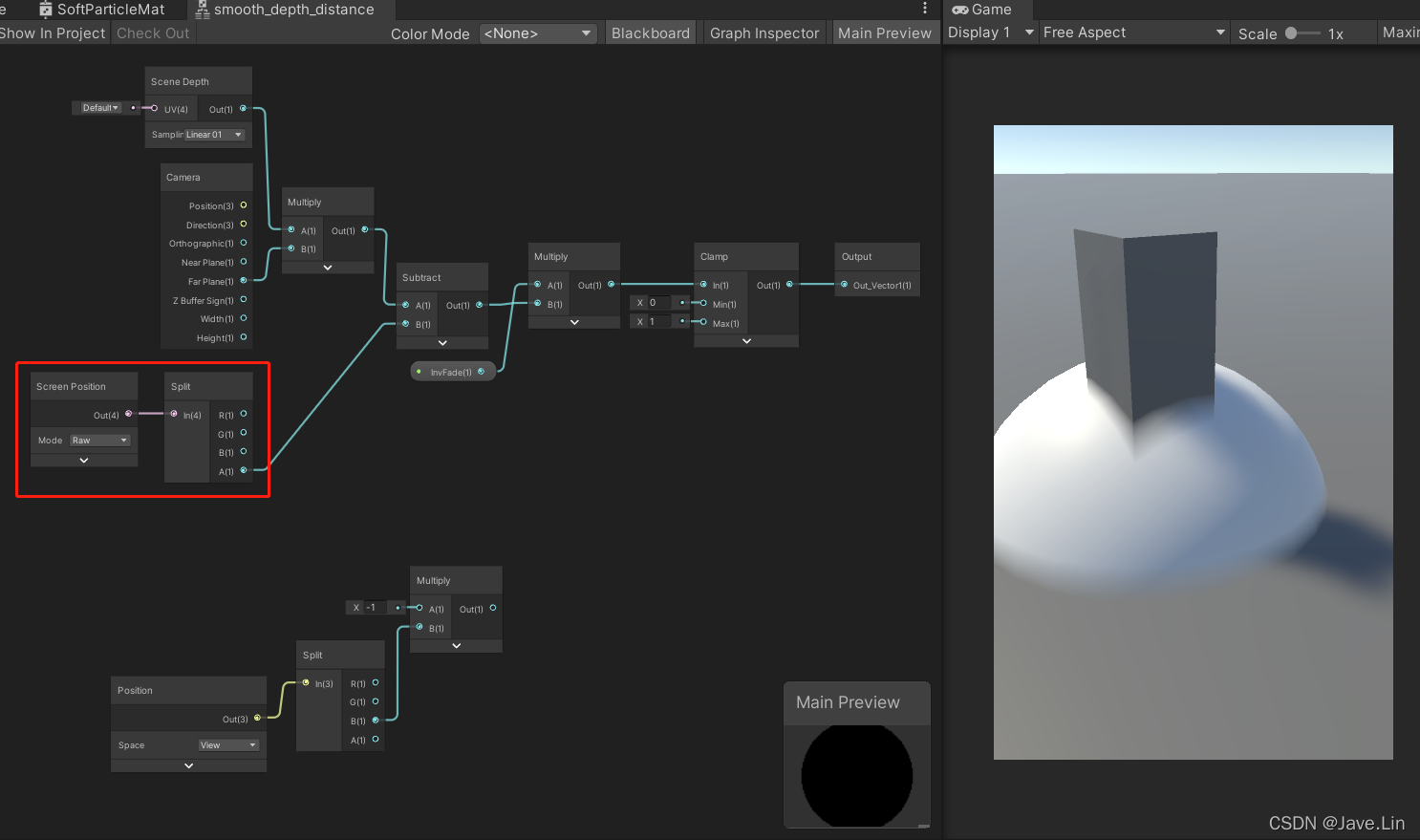Click the InvFade(1) property node output port
Screen dimensions: 1420x840
[x=482, y=371]
